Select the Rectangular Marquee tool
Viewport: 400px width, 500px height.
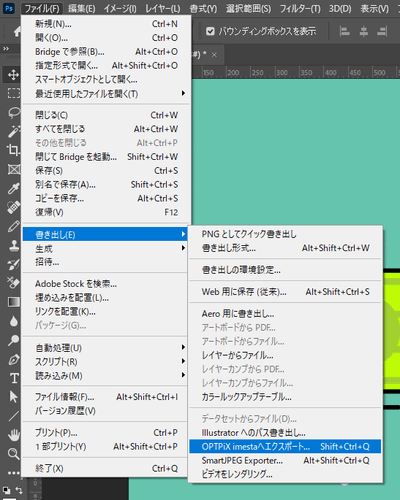tap(13, 93)
